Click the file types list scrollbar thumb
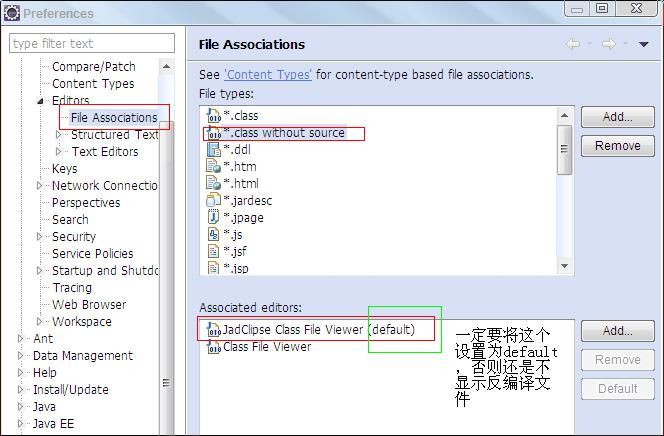Image resolution: width=664 pixels, height=436 pixels. pyautogui.click(x=564, y=149)
